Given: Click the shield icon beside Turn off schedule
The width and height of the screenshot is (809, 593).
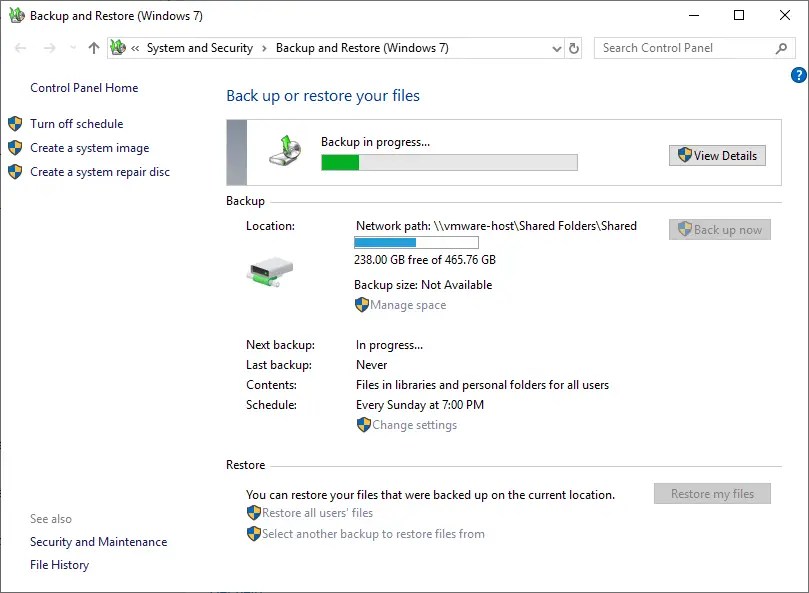Looking at the screenshot, I should coord(15,123).
